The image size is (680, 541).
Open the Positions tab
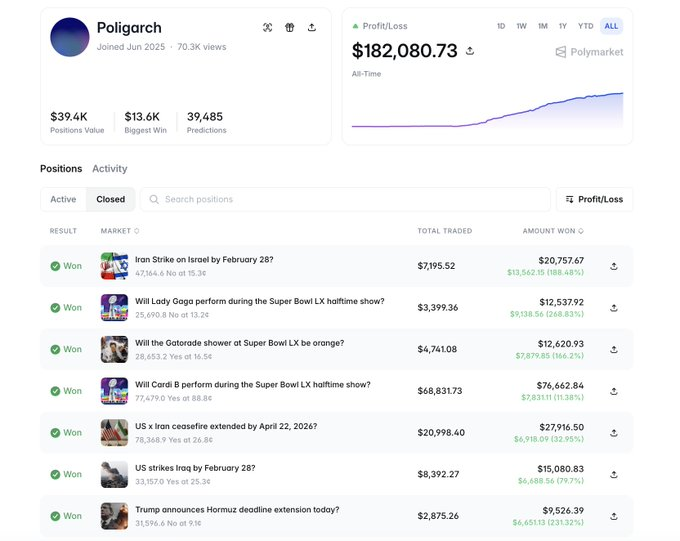(x=61, y=168)
